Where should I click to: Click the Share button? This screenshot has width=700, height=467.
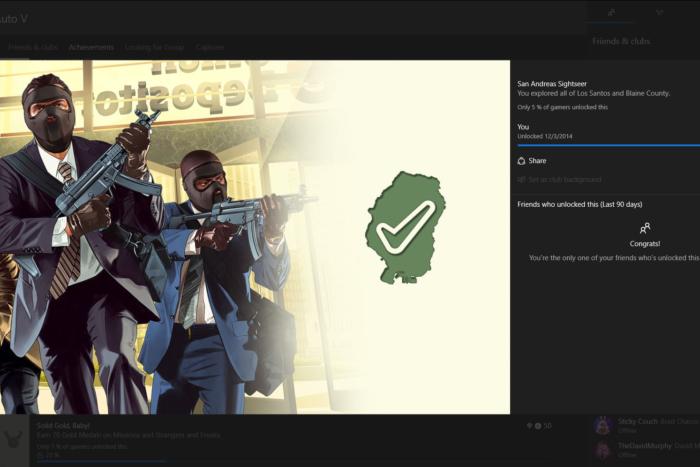[531, 161]
